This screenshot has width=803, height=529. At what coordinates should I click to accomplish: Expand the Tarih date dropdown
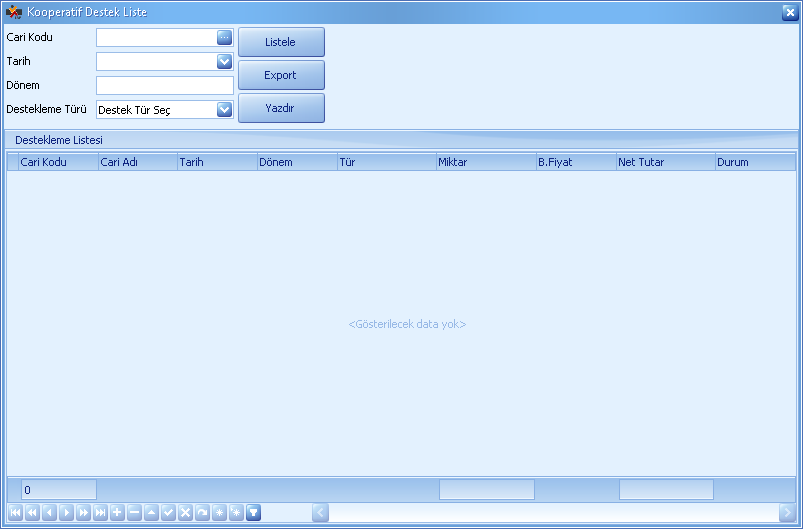tap(224, 61)
